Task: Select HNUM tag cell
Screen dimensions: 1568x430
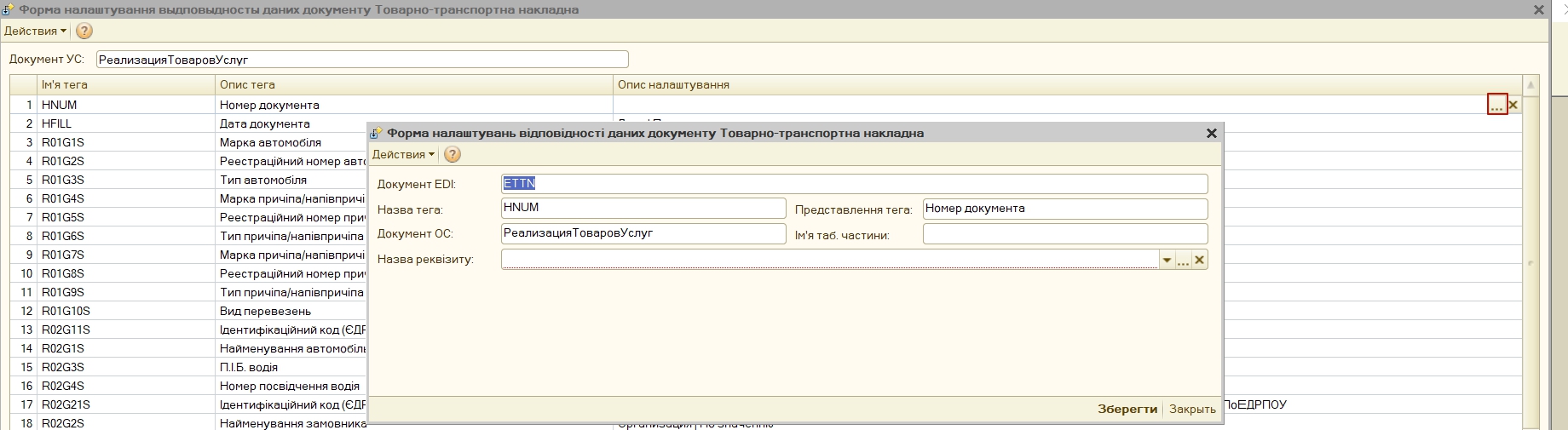Action: pos(126,105)
